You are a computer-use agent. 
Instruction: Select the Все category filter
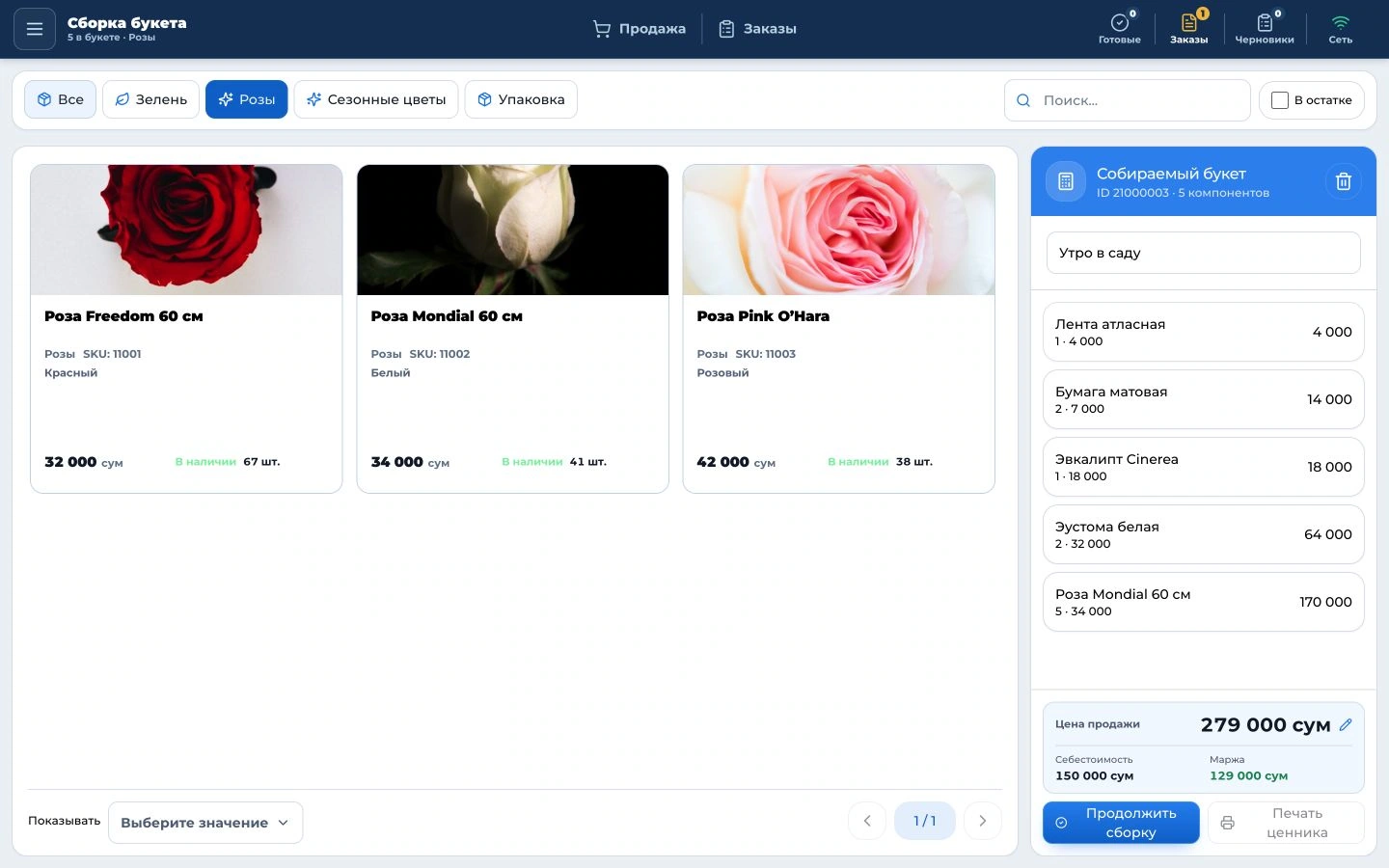(x=60, y=99)
